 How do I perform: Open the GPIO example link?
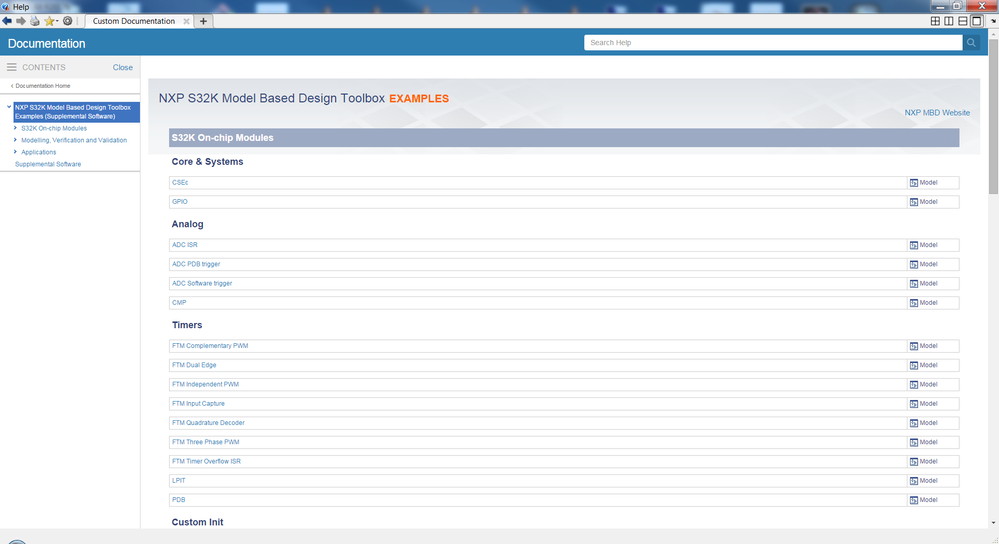180,202
